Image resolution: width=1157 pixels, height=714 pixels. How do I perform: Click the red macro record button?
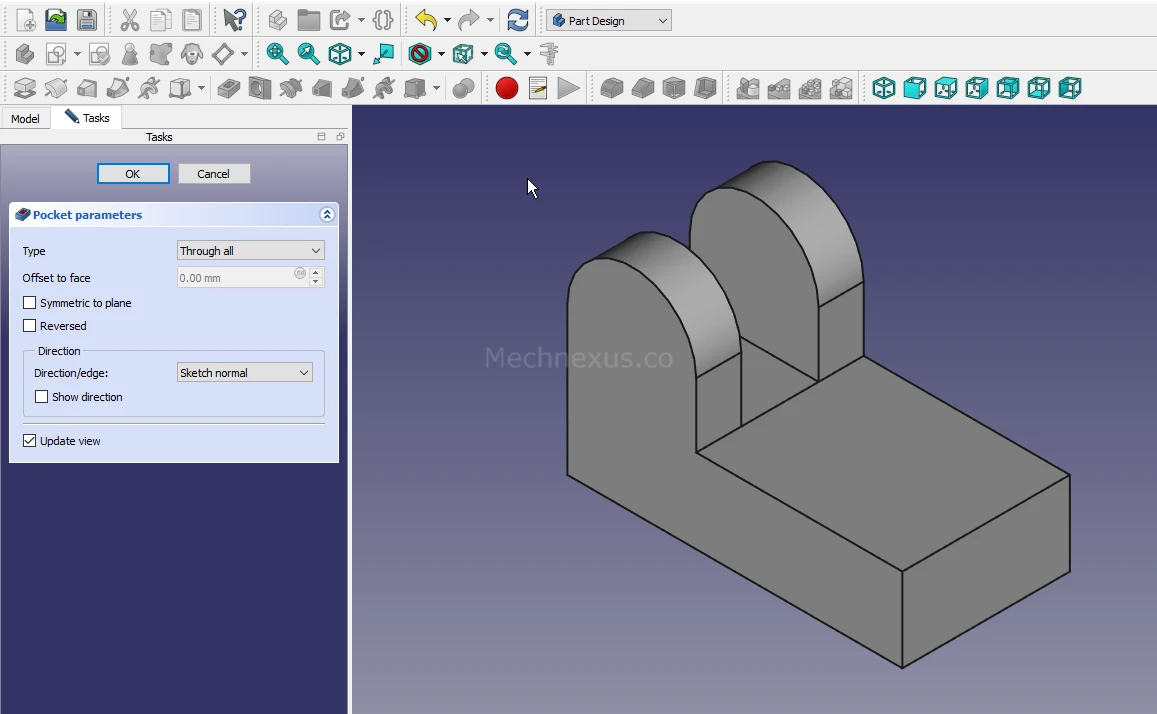tap(507, 89)
